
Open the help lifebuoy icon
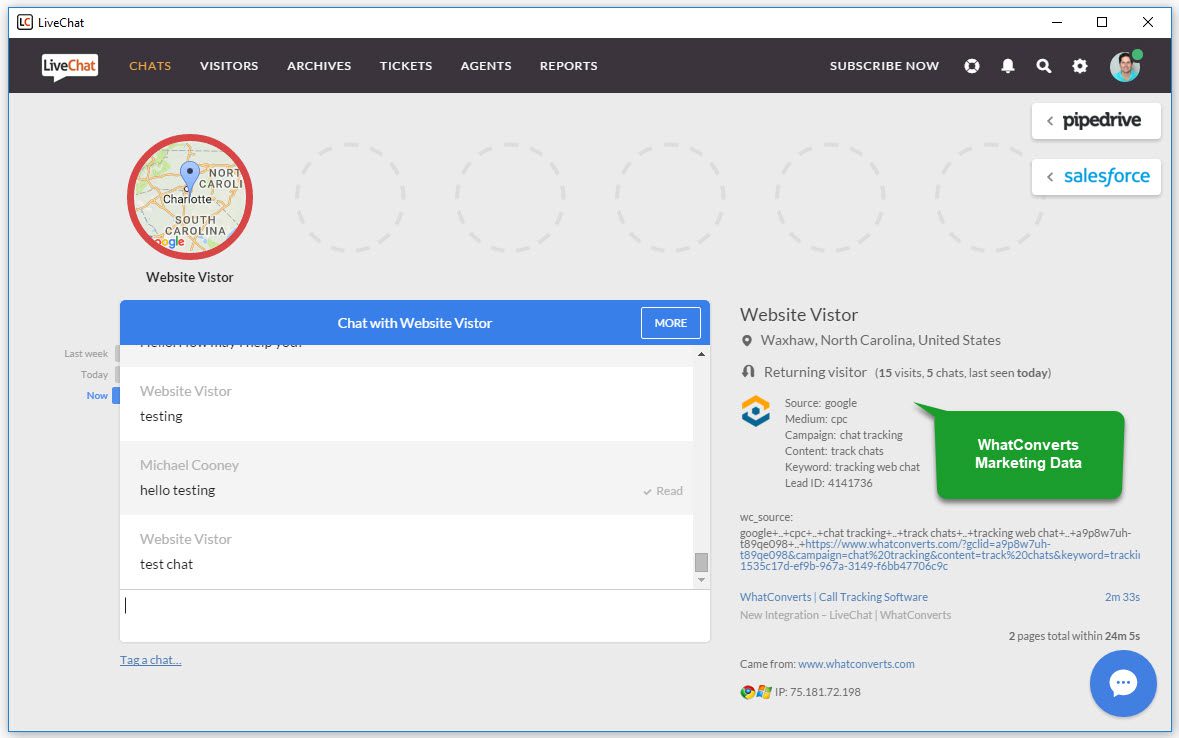tap(971, 66)
